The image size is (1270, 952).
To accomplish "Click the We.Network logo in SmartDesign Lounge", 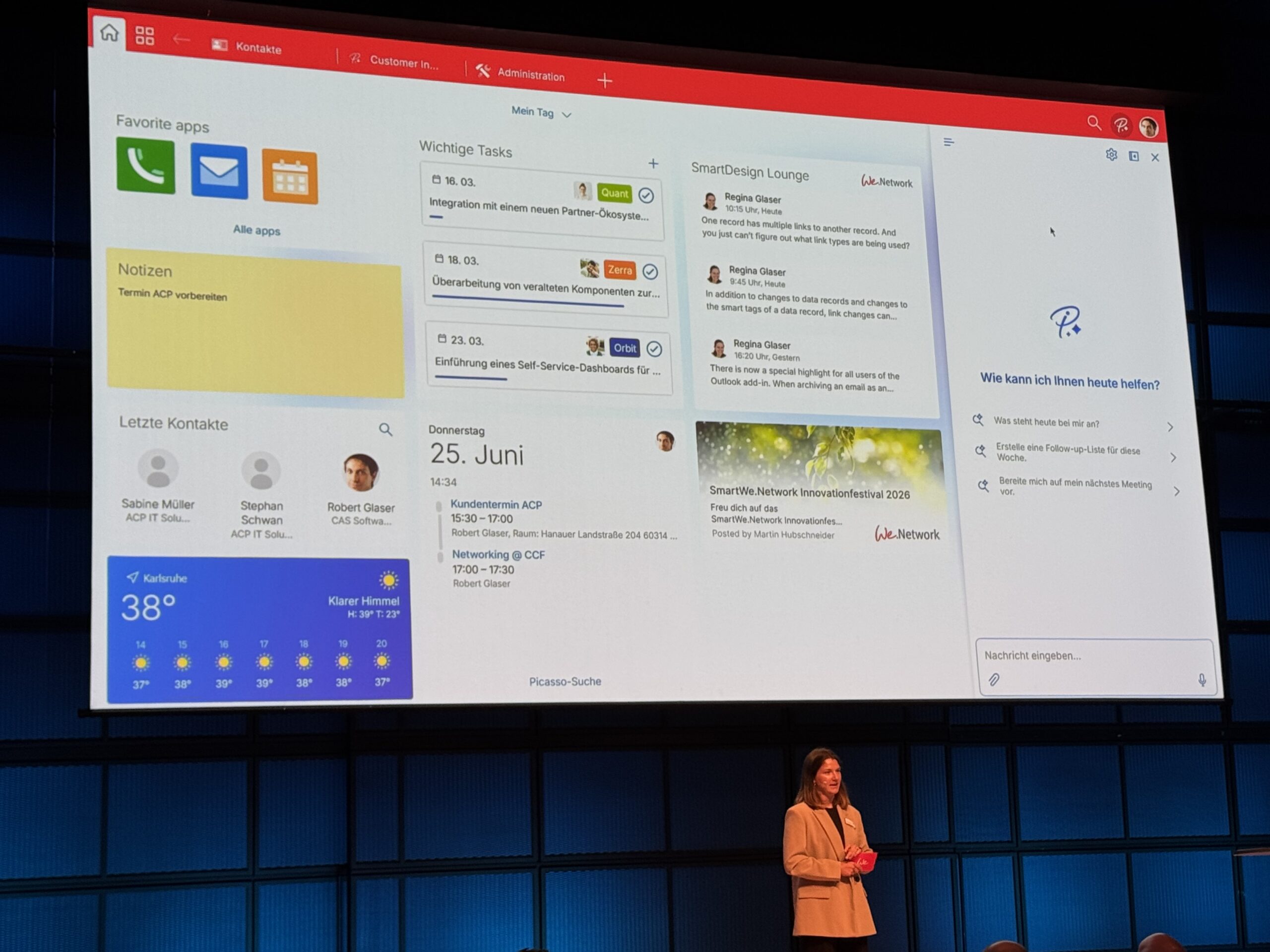I will (887, 182).
